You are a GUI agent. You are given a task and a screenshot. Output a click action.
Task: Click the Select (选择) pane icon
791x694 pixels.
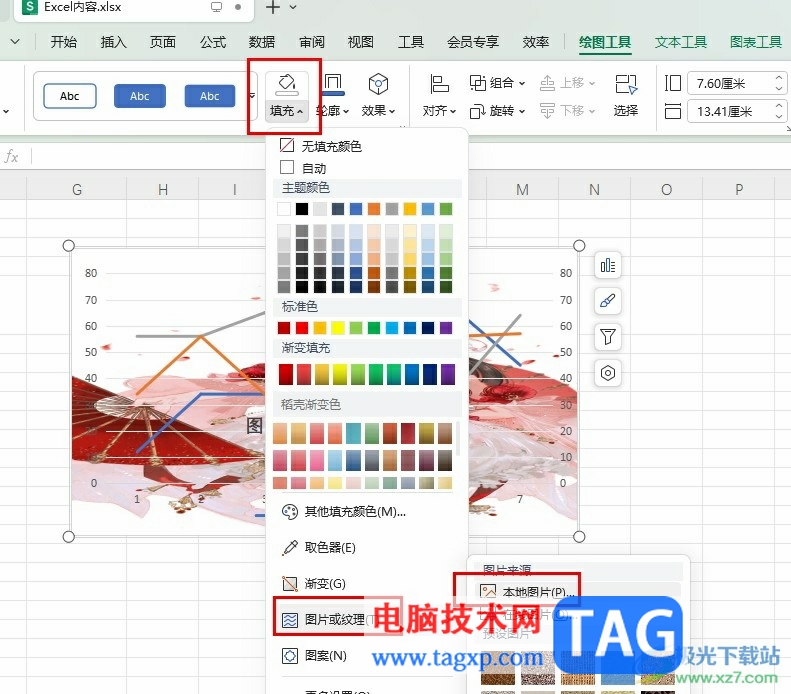click(626, 84)
